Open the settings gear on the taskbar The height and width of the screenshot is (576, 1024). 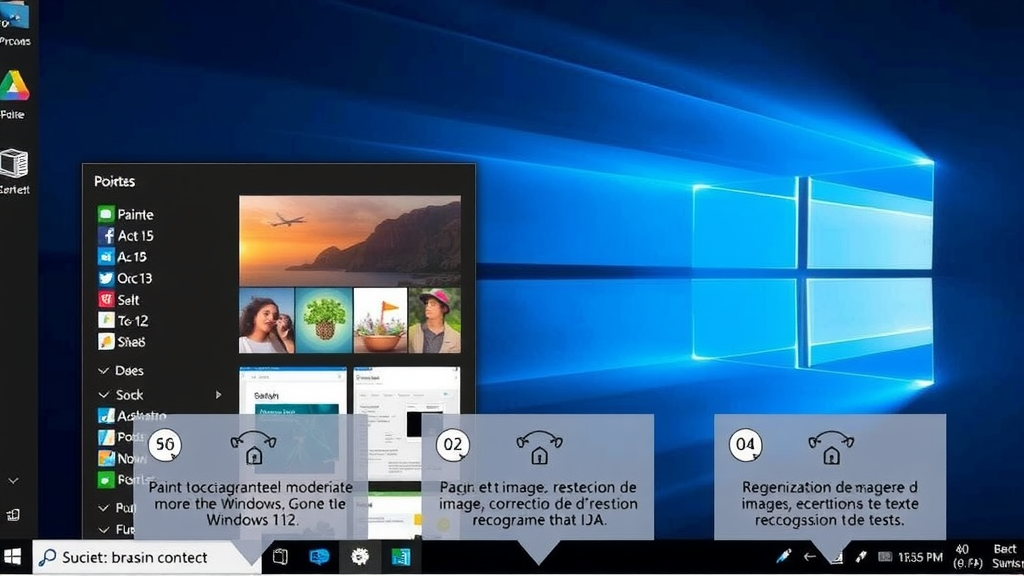click(360, 558)
